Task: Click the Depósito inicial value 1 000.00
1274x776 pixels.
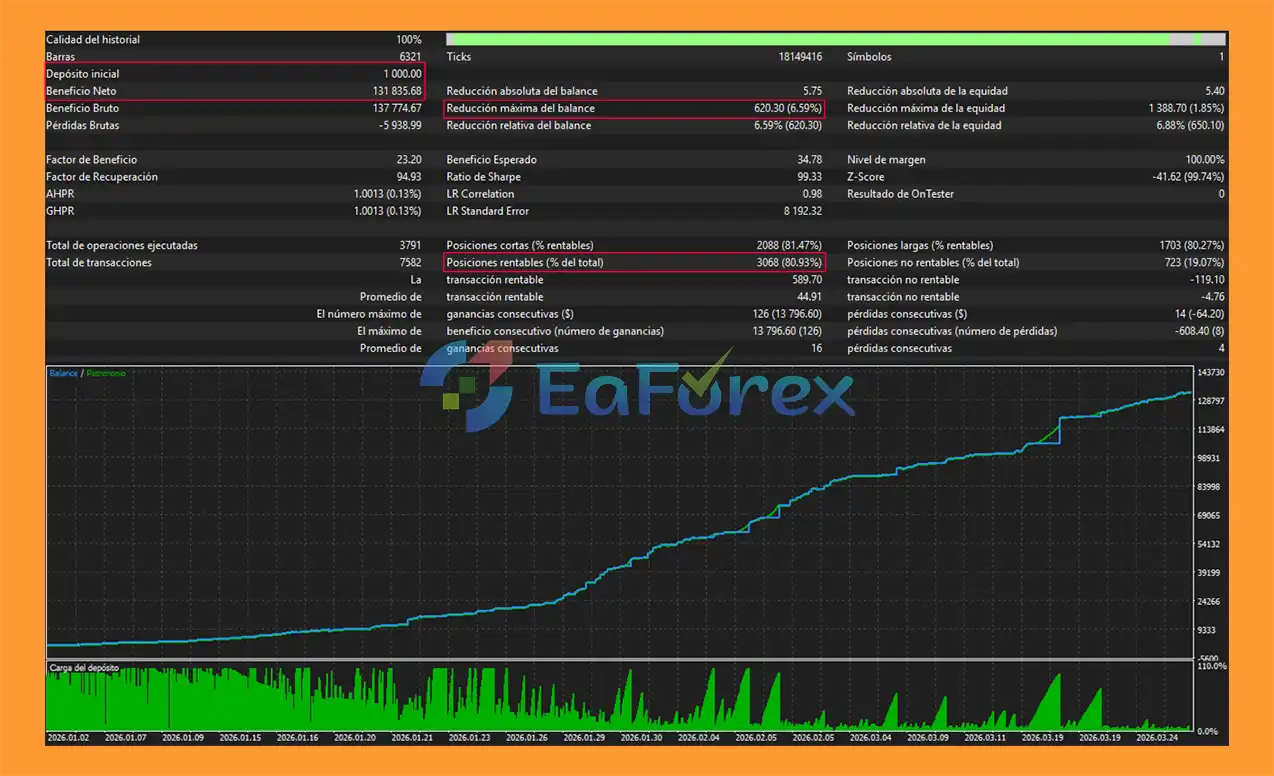Action: 402,74
